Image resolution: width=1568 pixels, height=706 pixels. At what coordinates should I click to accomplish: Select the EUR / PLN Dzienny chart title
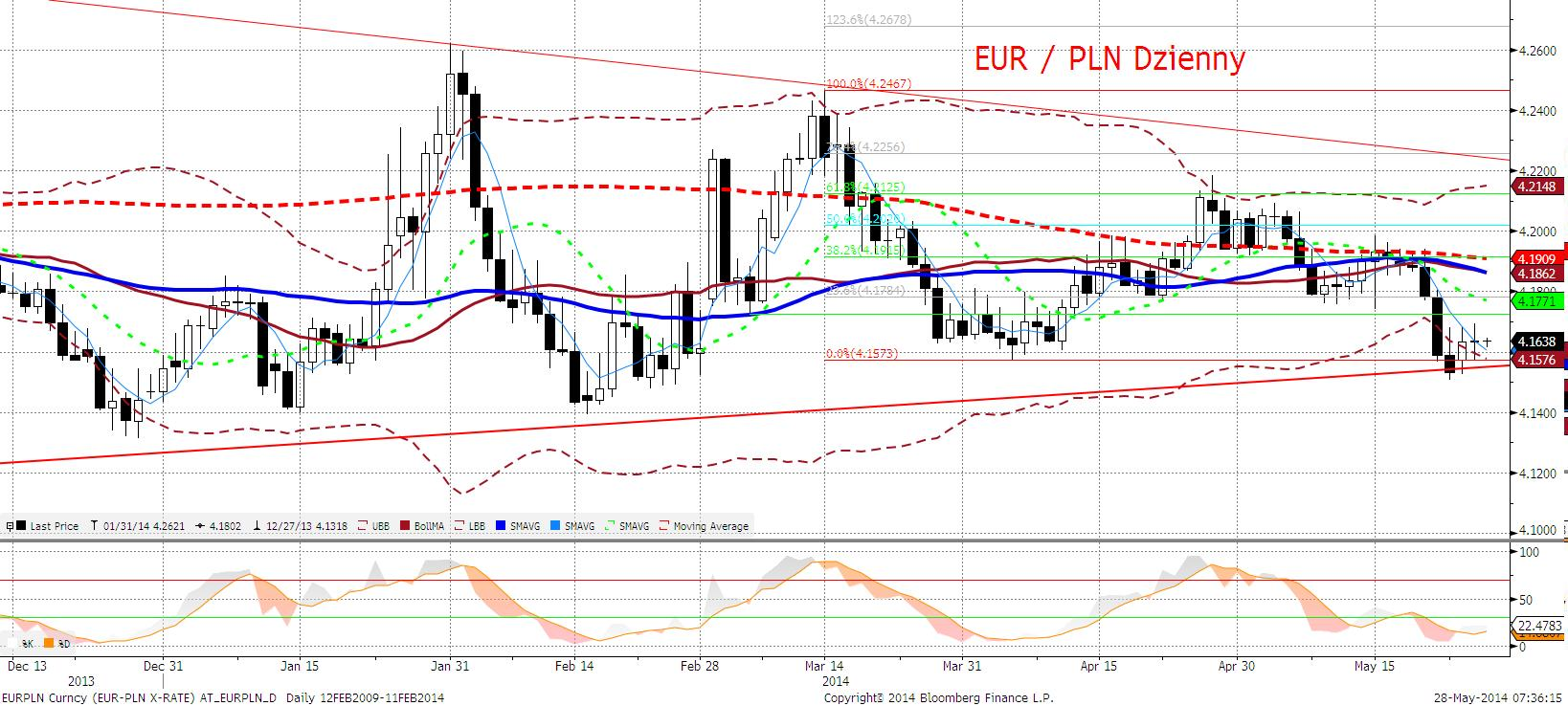1109,59
